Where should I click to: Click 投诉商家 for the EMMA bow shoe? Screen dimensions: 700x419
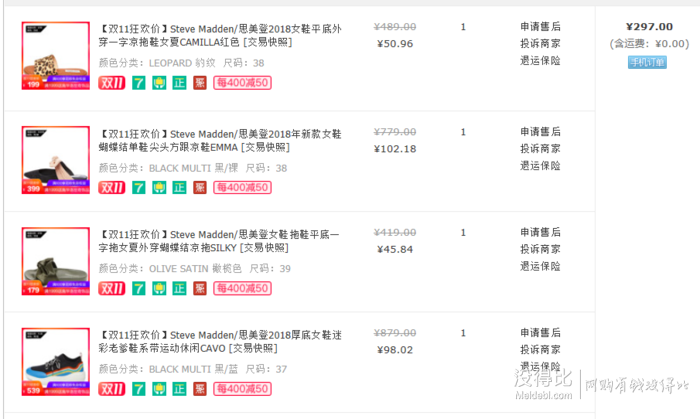click(540, 149)
